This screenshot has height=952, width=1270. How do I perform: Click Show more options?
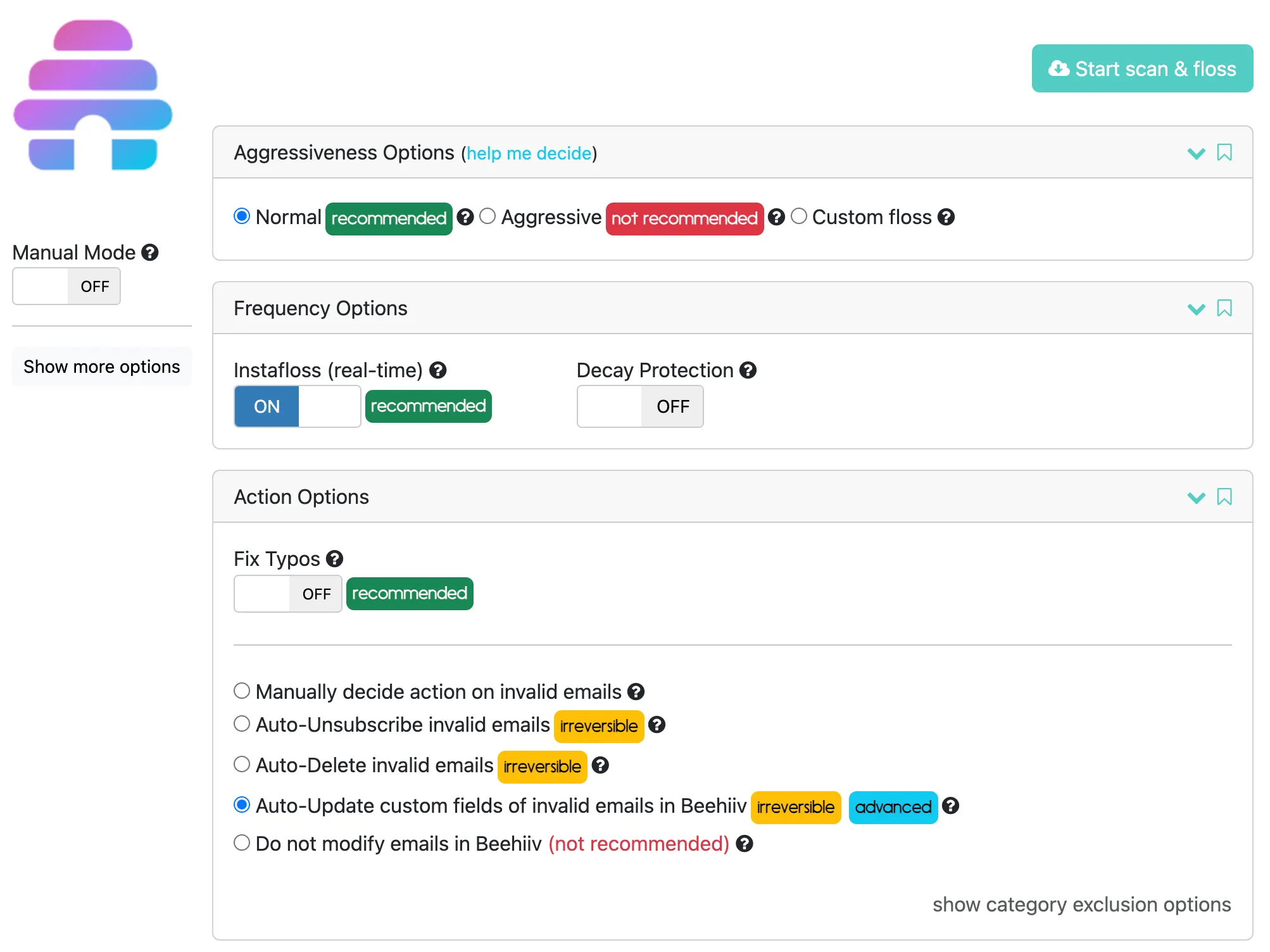(102, 366)
